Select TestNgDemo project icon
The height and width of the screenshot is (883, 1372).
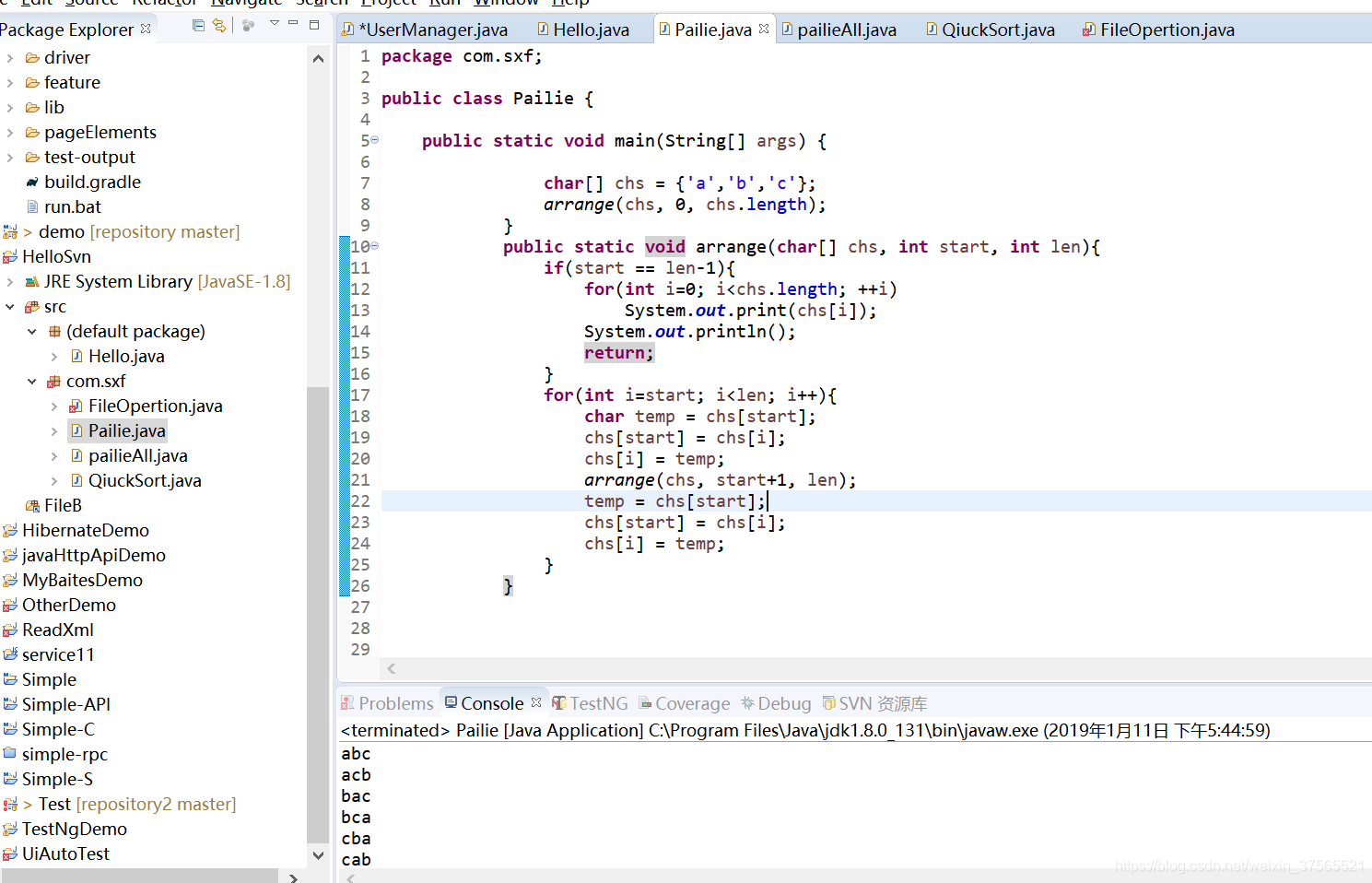10,830
